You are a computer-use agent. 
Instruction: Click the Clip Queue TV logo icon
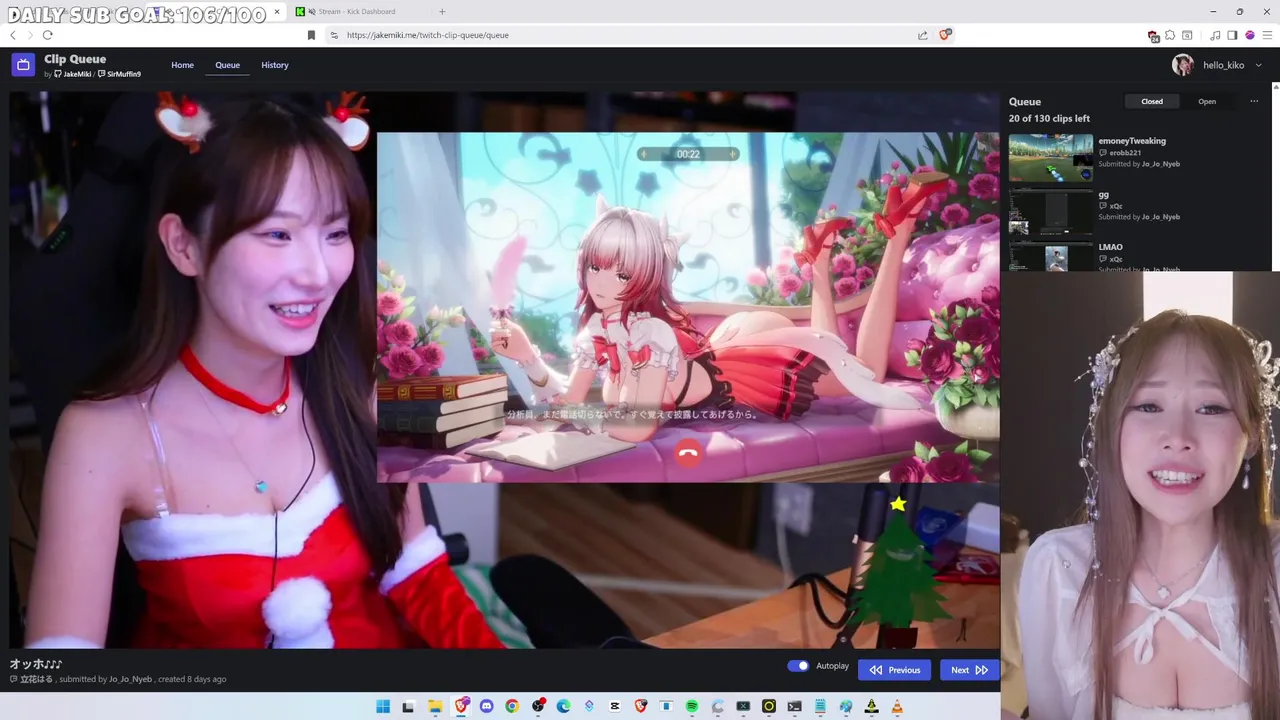point(23,65)
